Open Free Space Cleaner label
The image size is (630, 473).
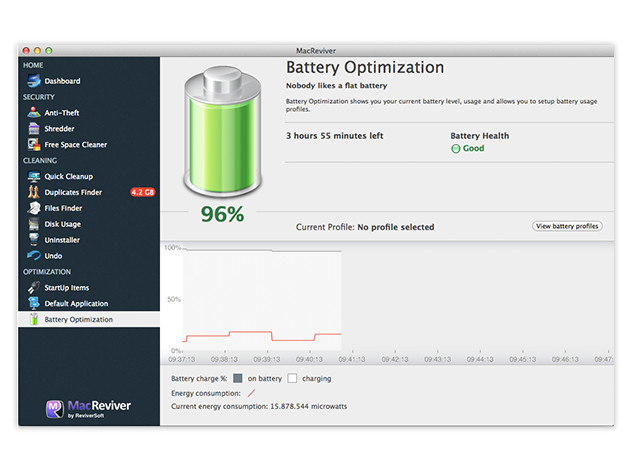pos(76,145)
